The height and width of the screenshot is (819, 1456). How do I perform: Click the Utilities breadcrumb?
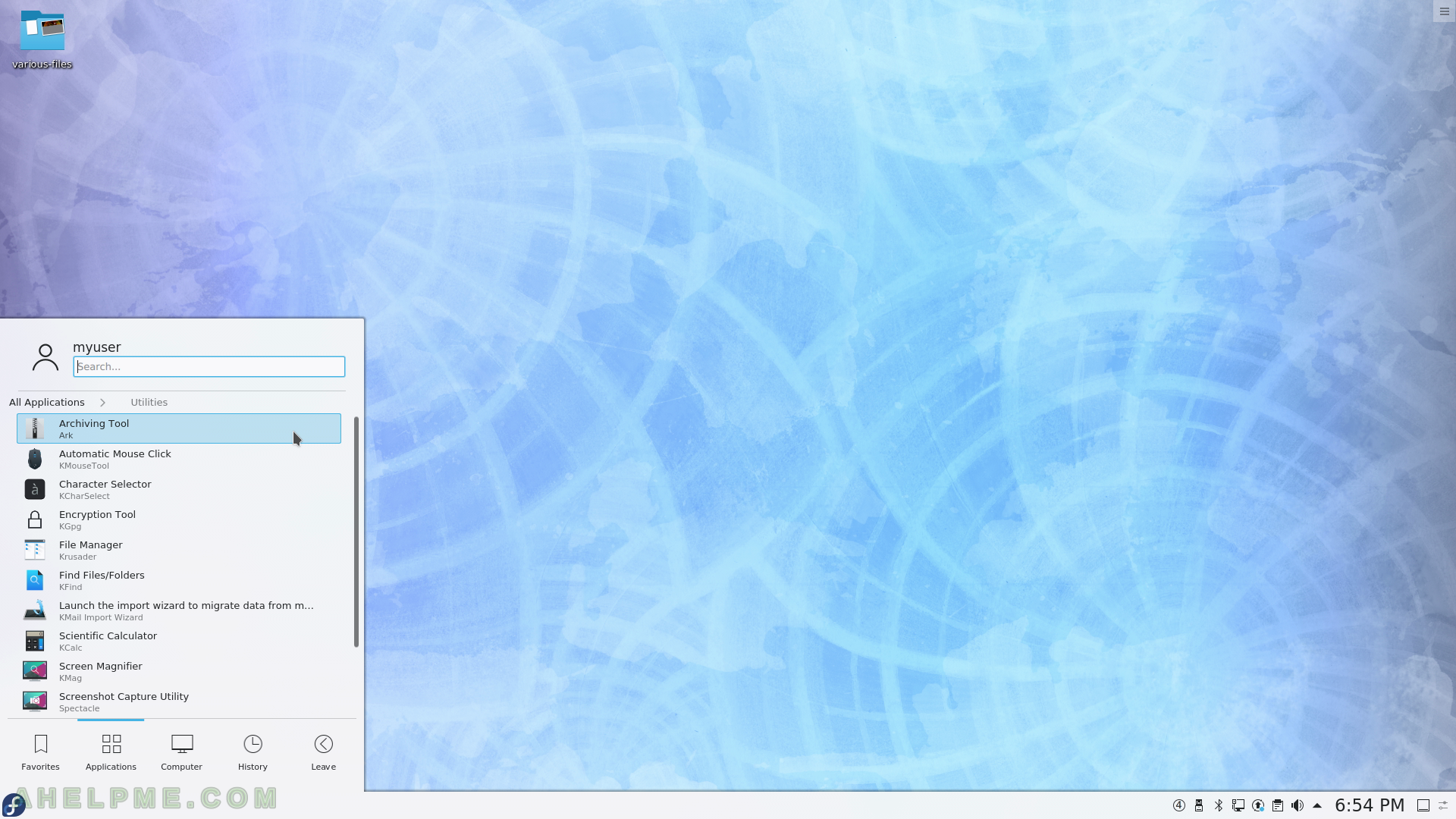pos(149,403)
